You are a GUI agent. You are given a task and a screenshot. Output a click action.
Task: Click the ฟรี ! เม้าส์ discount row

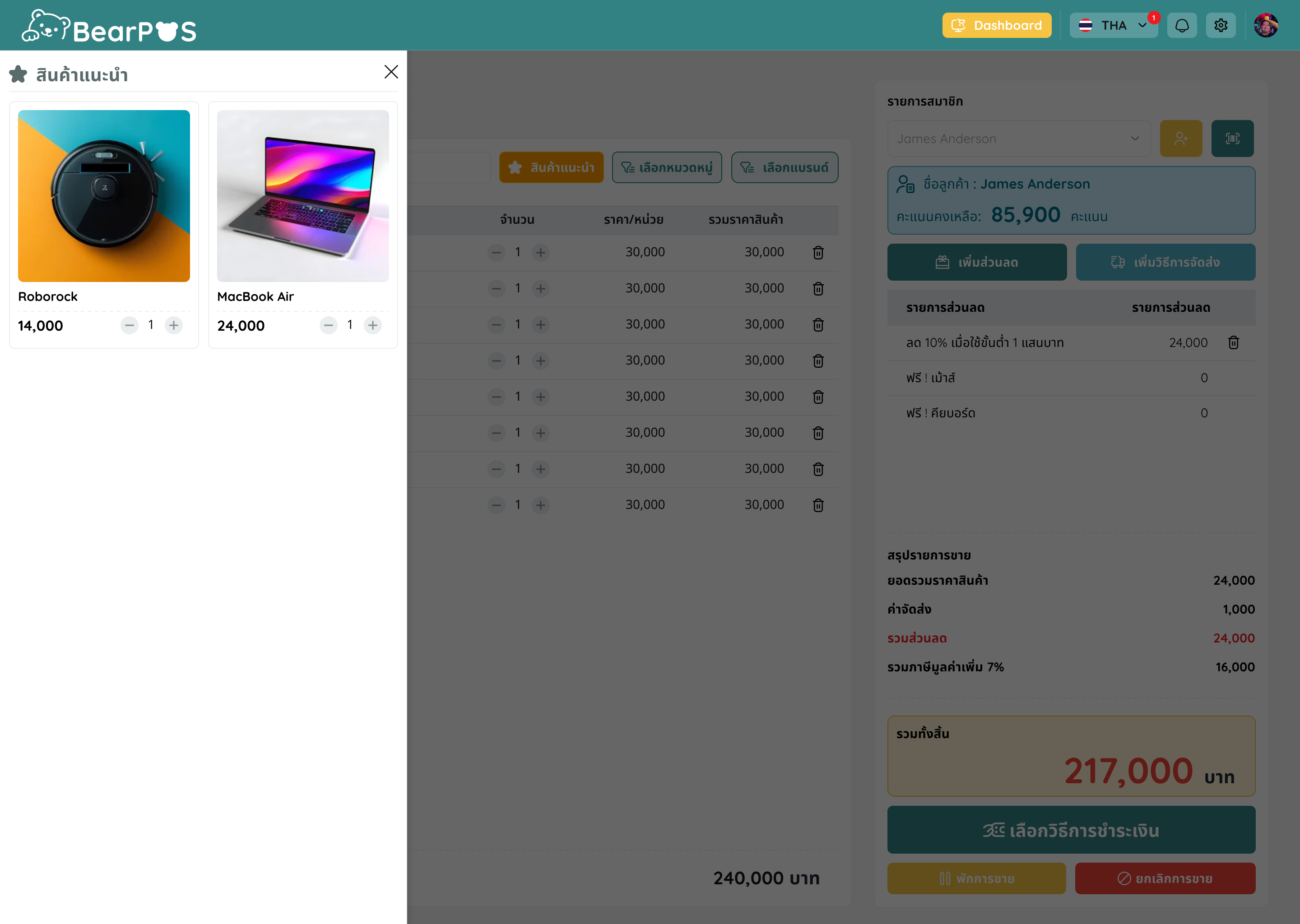pos(1071,379)
